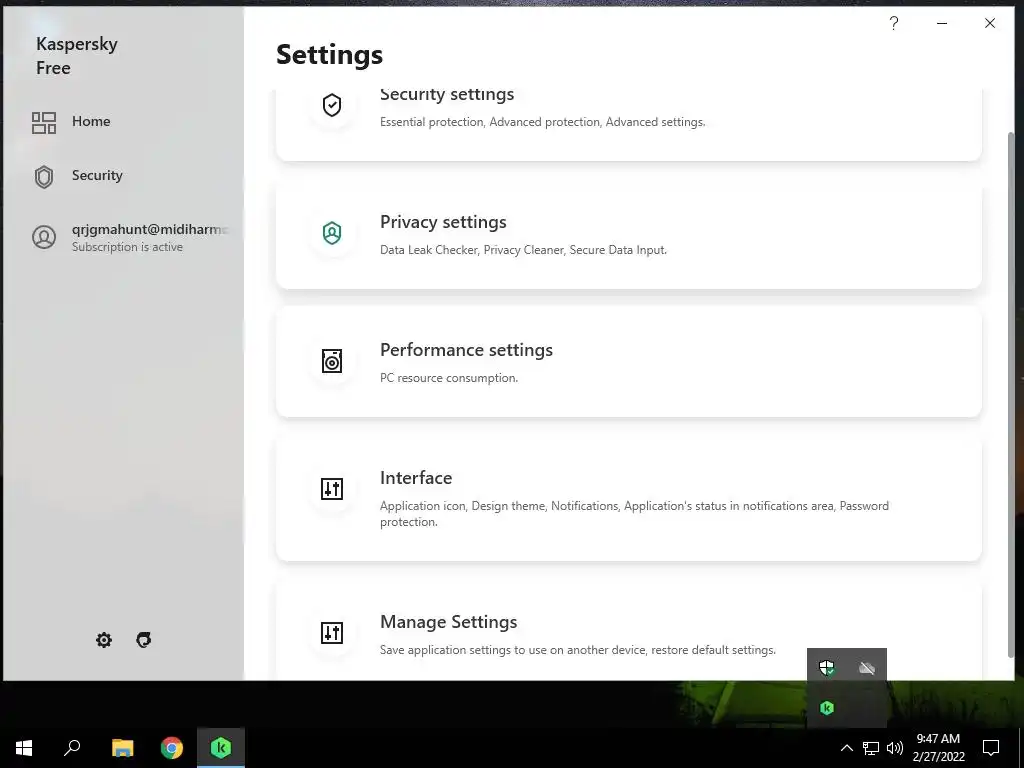Minimize the Kaspersky window
The image size is (1024, 768).
point(942,24)
